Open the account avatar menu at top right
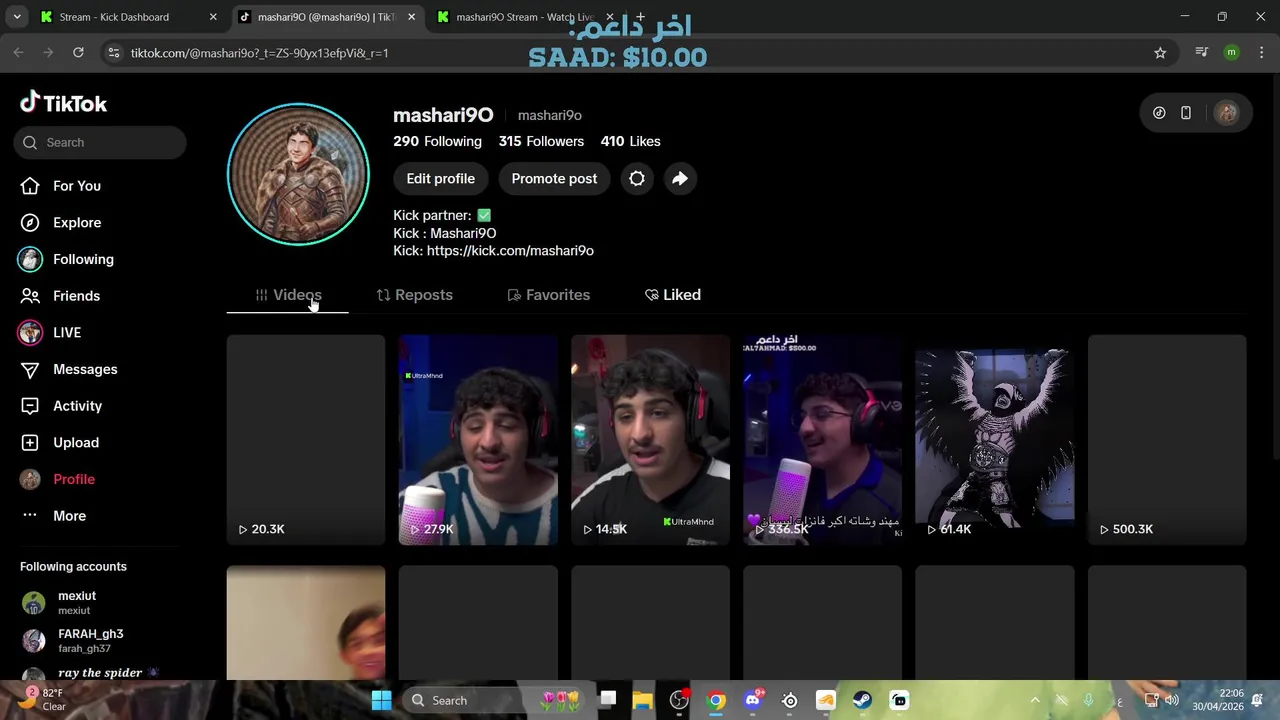 click(1227, 113)
